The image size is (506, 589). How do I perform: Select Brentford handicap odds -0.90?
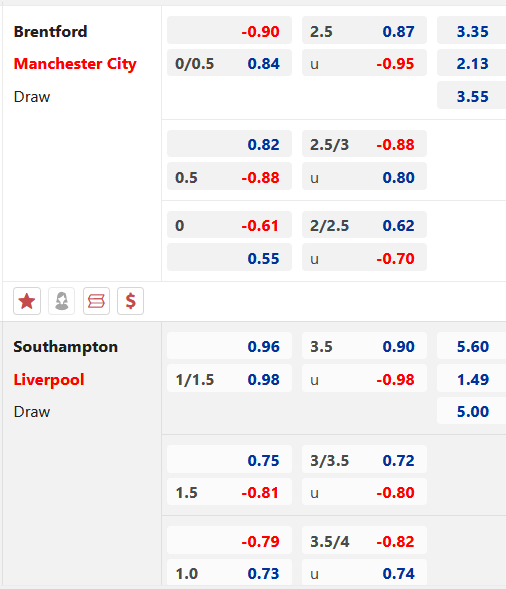click(229, 31)
